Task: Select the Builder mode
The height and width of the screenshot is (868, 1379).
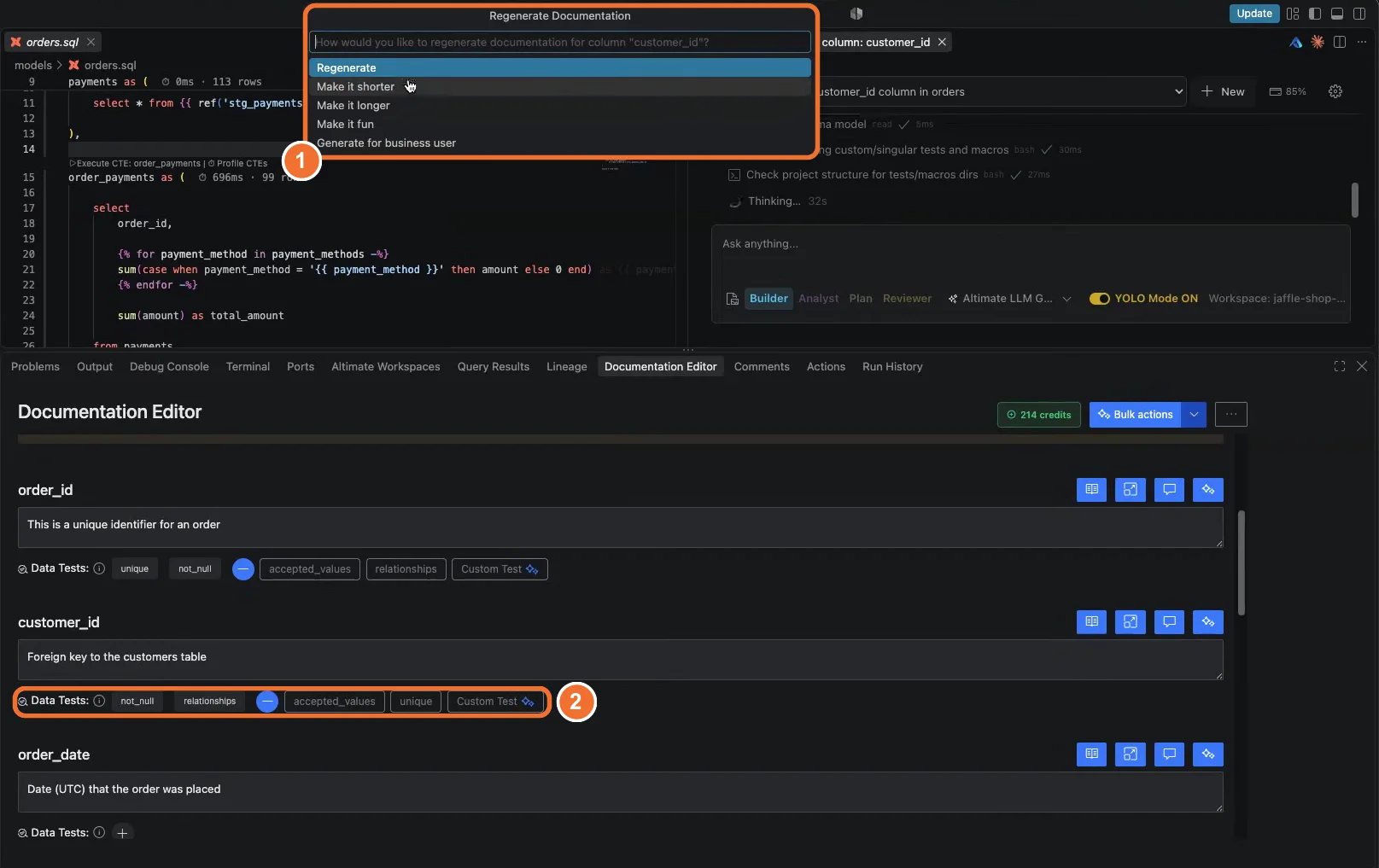Action: [x=768, y=299]
